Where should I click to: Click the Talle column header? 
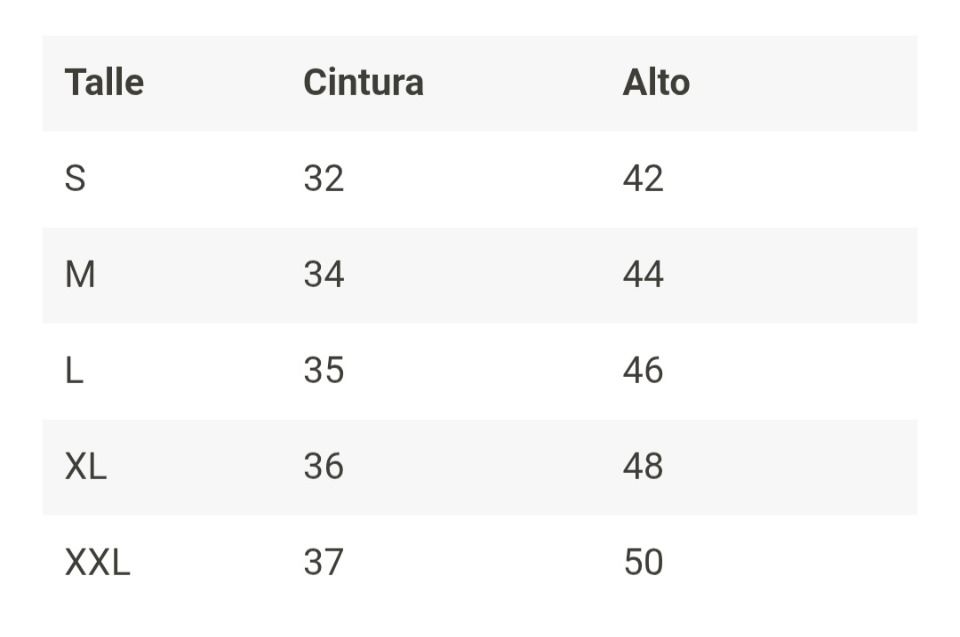[x=104, y=82]
